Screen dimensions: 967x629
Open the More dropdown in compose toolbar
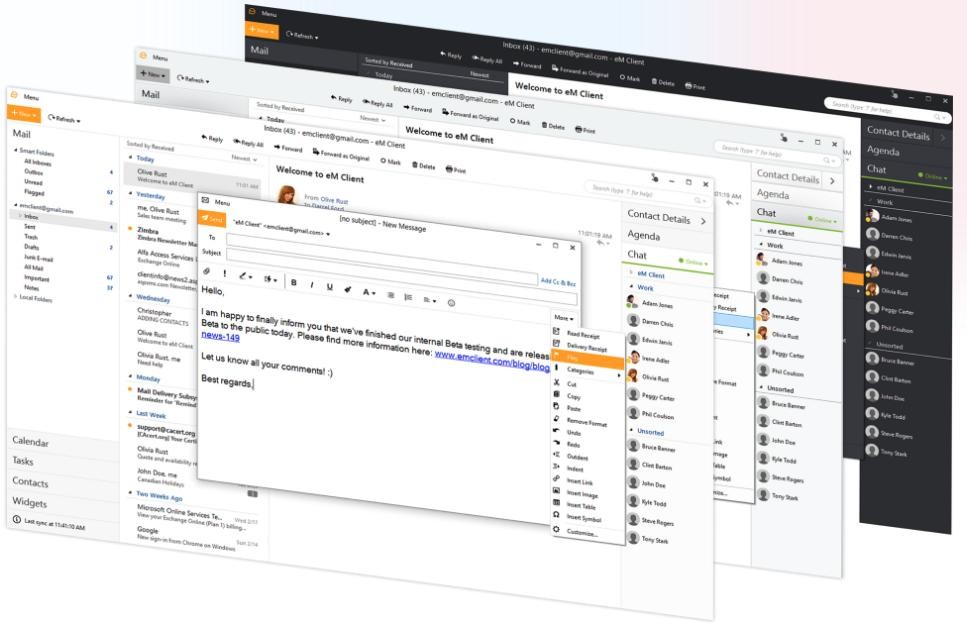pos(563,318)
